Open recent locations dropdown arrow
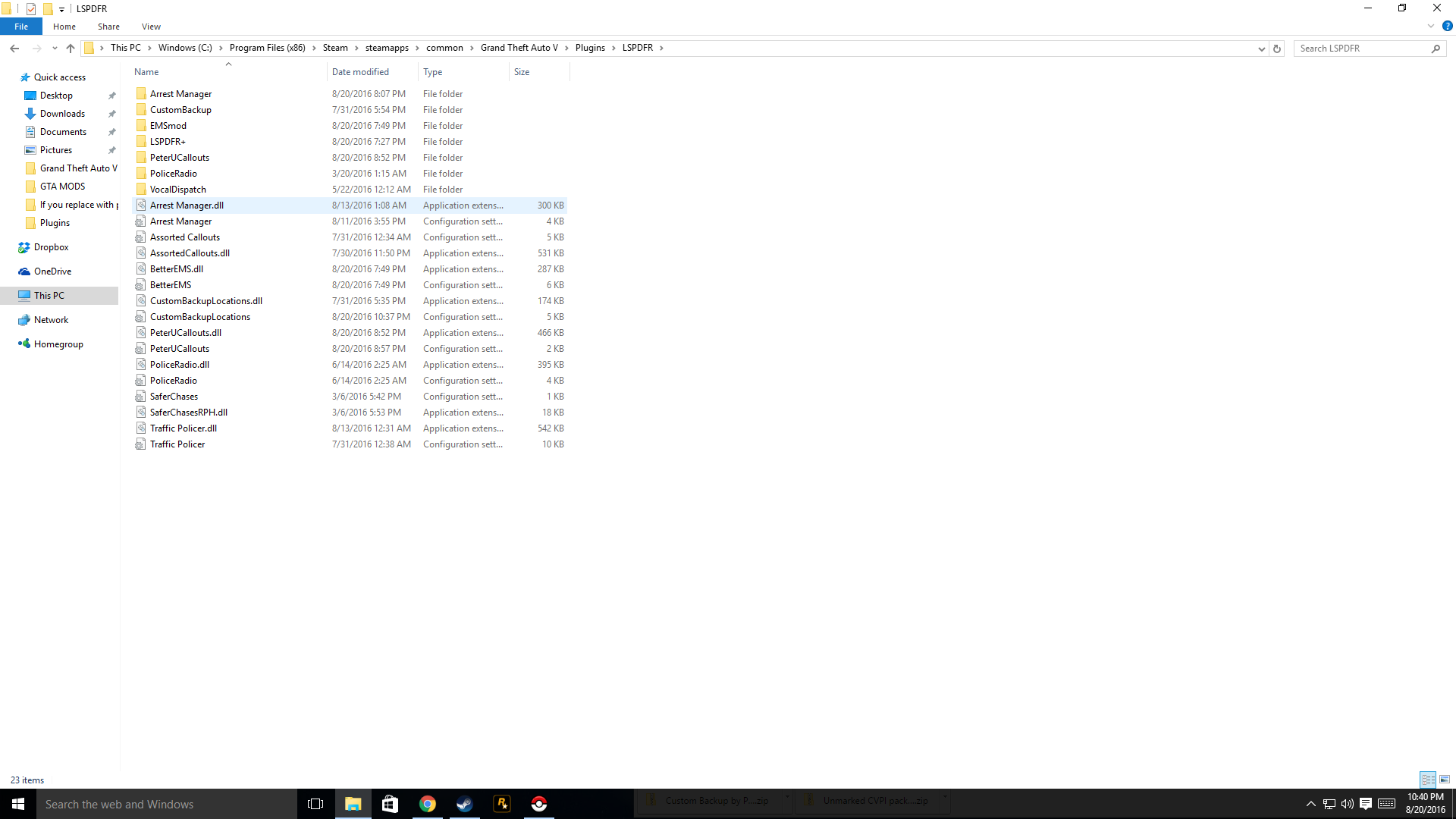 pos(55,48)
